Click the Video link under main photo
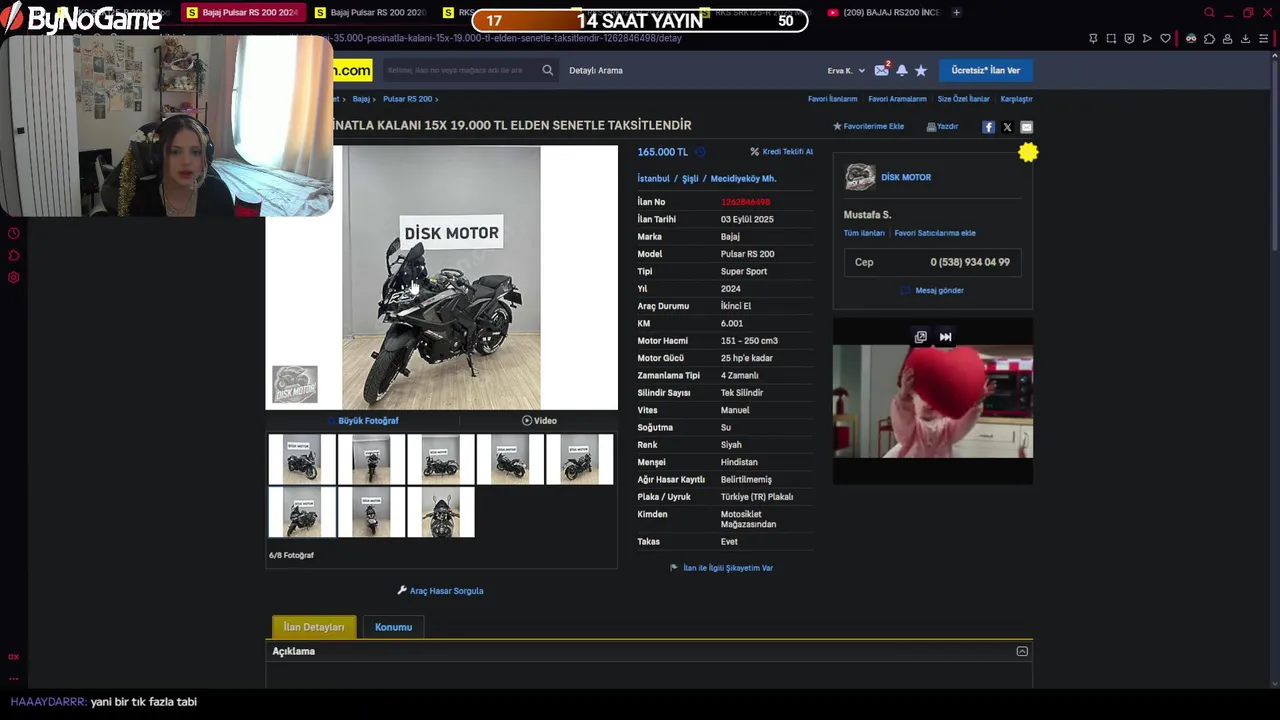Viewport: 1280px width, 720px height. click(x=540, y=421)
